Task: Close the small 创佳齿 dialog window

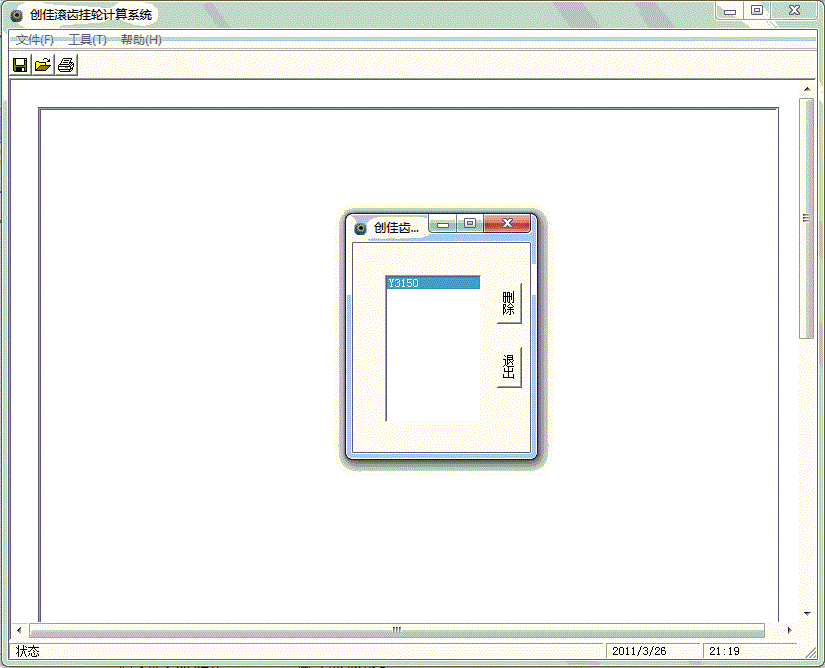Action: click(x=507, y=224)
